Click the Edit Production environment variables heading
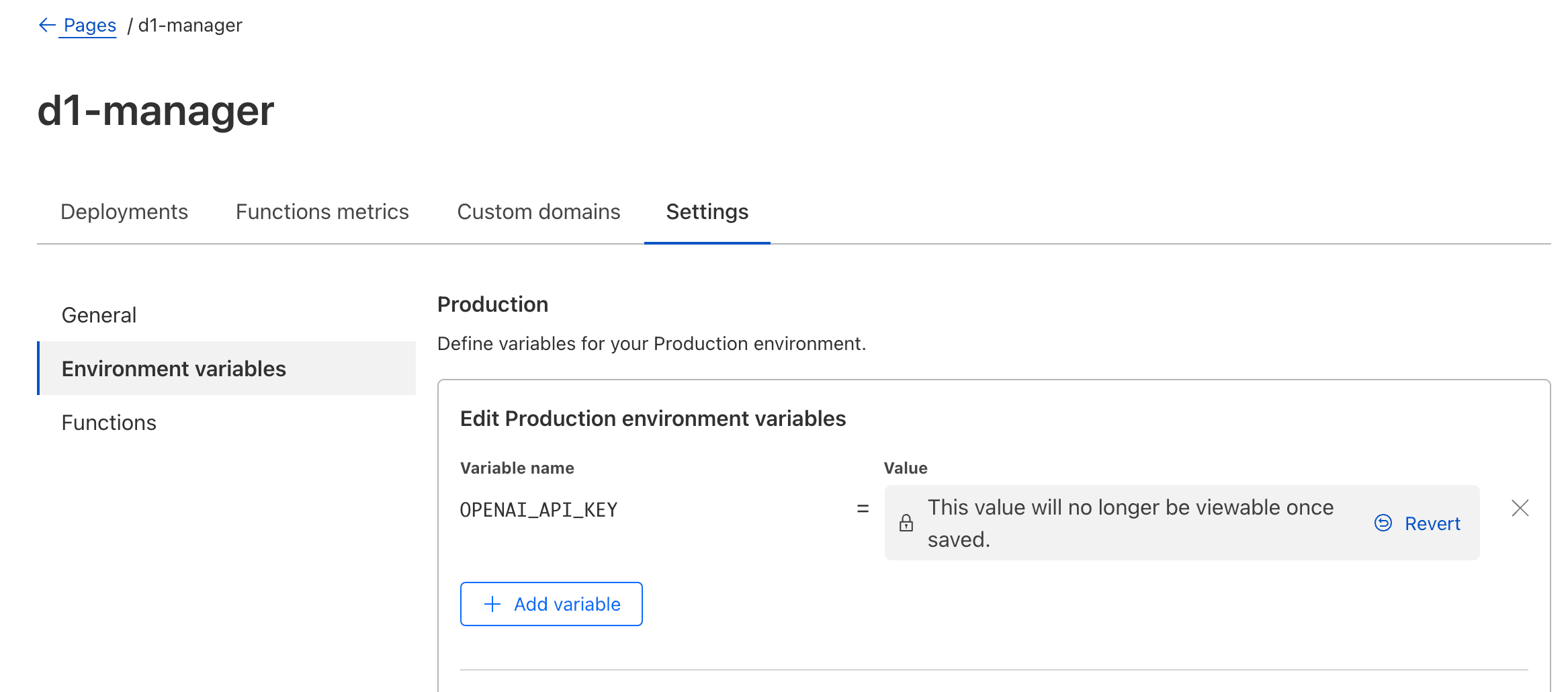This screenshot has width=1568, height=692. pyautogui.click(x=652, y=419)
